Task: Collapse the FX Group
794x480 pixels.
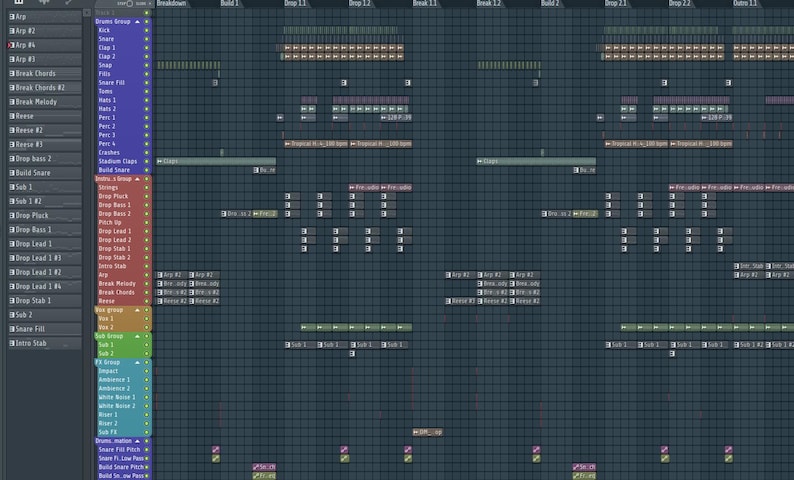Action: tap(137, 363)
